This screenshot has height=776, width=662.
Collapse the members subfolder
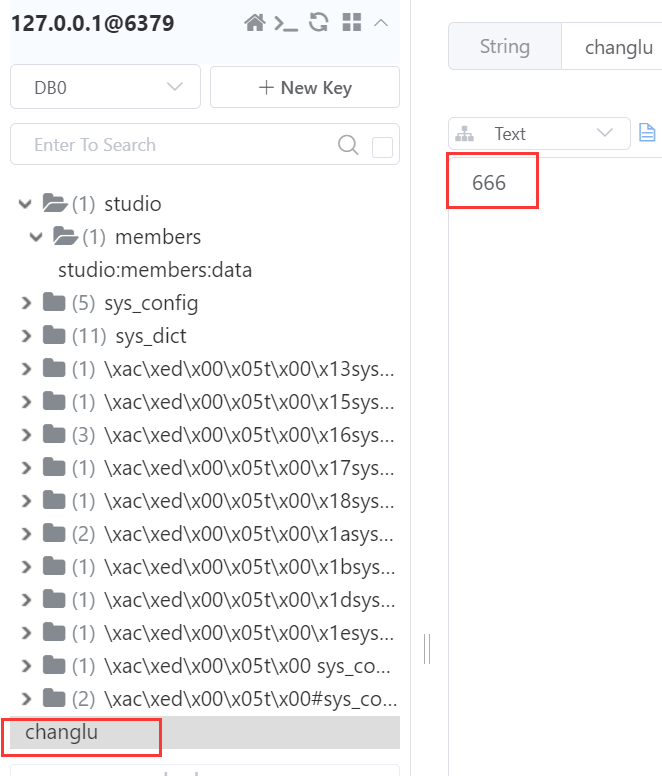[x=37, y=237]
